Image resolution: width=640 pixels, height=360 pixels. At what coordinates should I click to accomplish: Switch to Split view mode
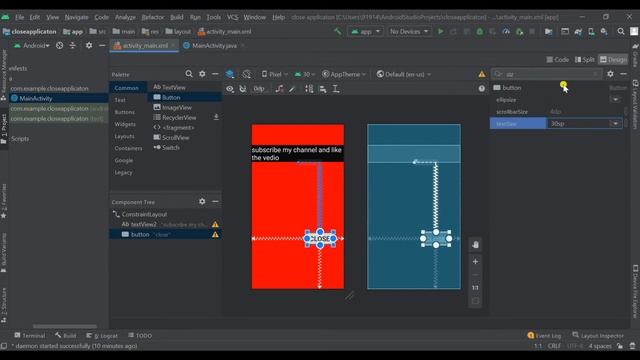(x=584, y=60)
